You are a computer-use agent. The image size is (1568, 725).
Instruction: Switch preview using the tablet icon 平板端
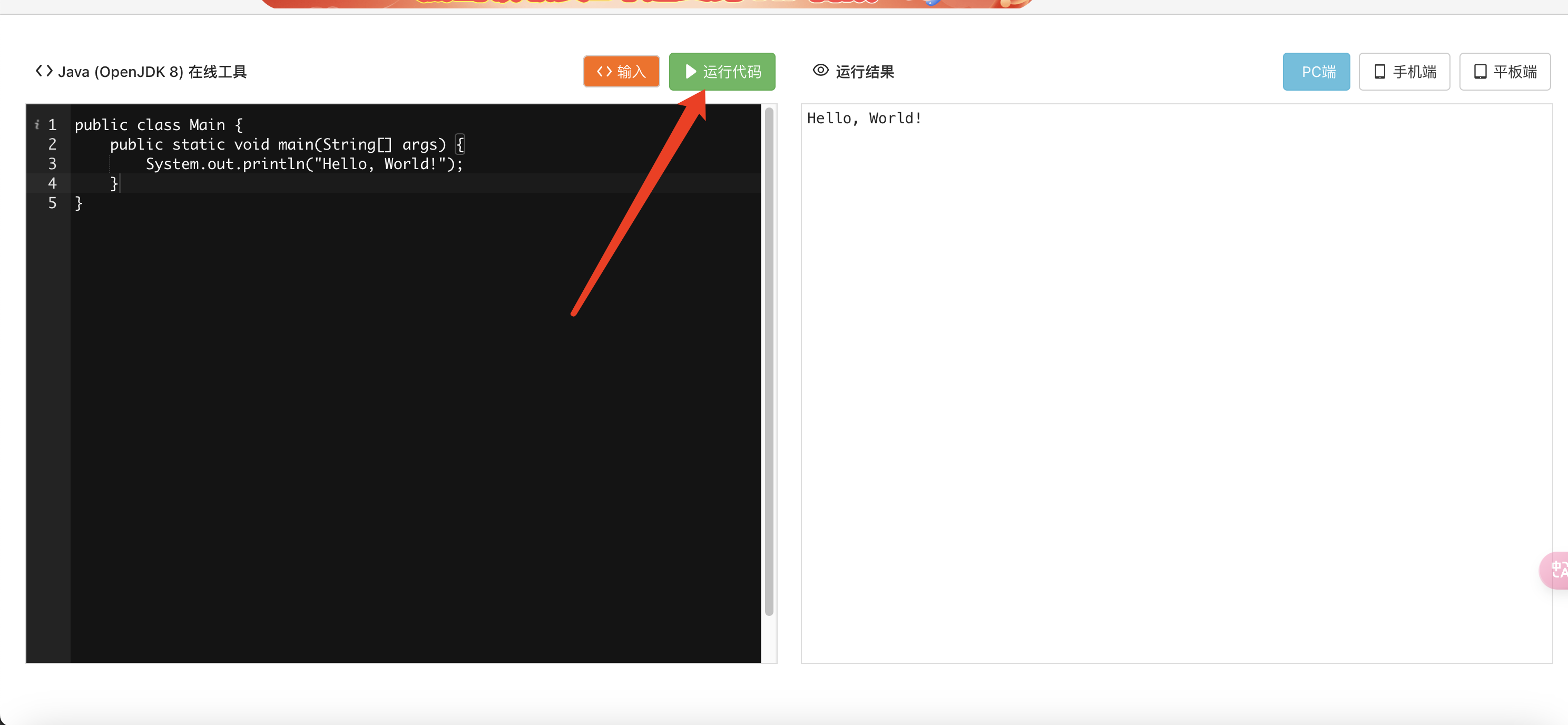[1504, 72]
